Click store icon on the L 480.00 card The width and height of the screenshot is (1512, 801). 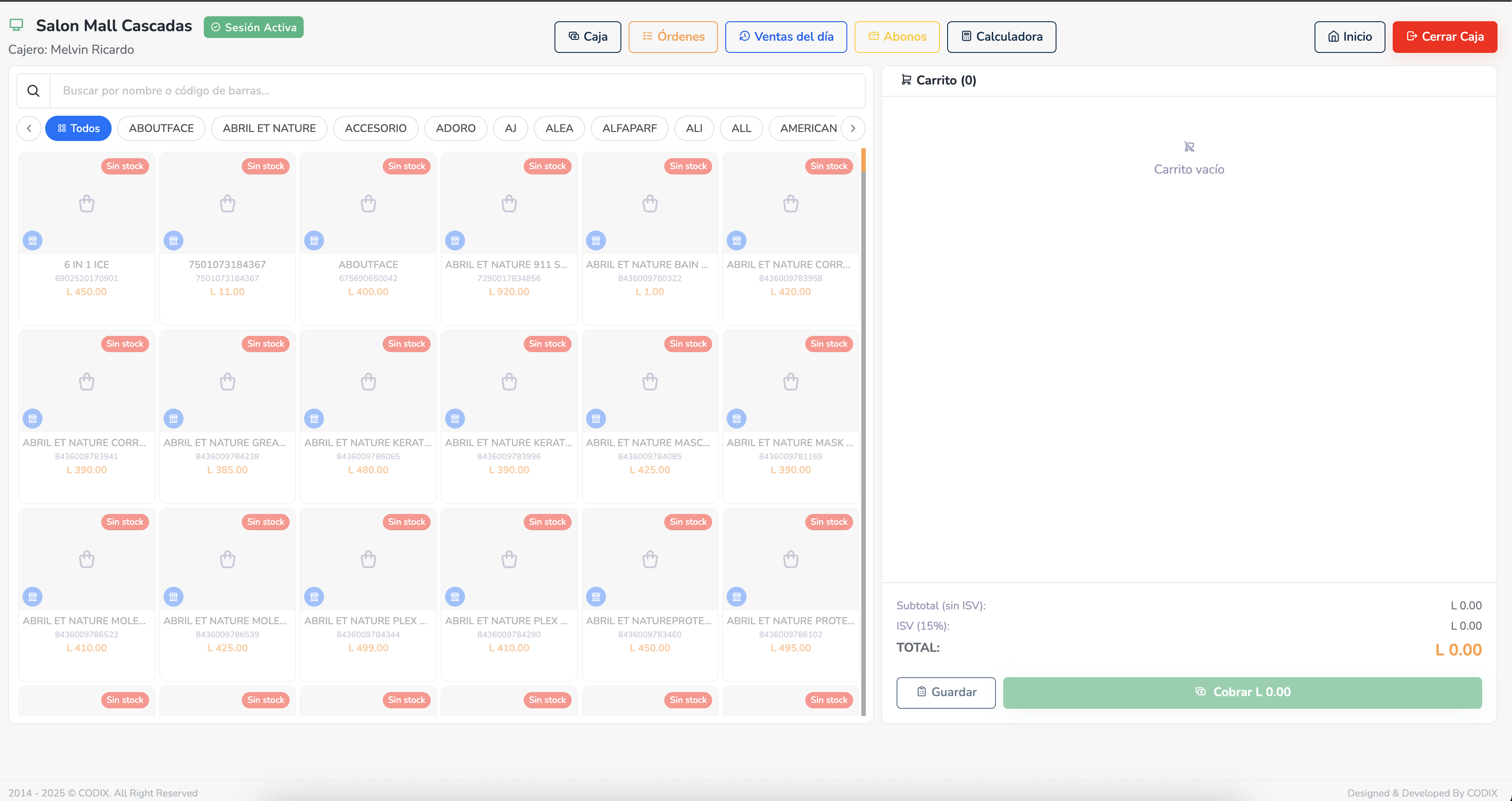tap(315, 419)
